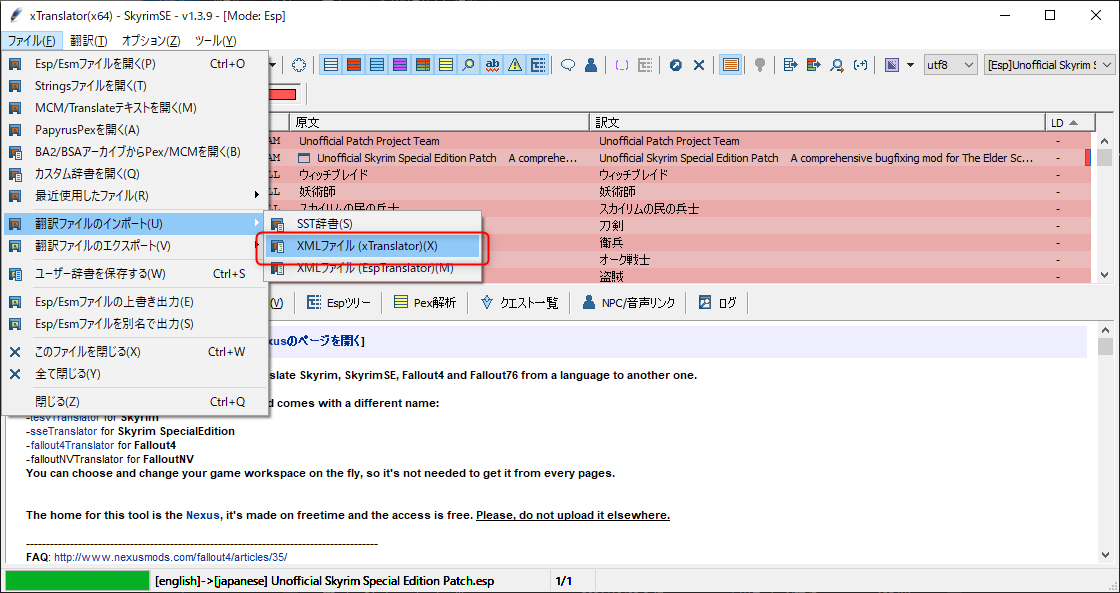The width and height of the screenshot is (1120, 593).
Task: Choose 閉じる(Z) to quit
Action: 135,402
